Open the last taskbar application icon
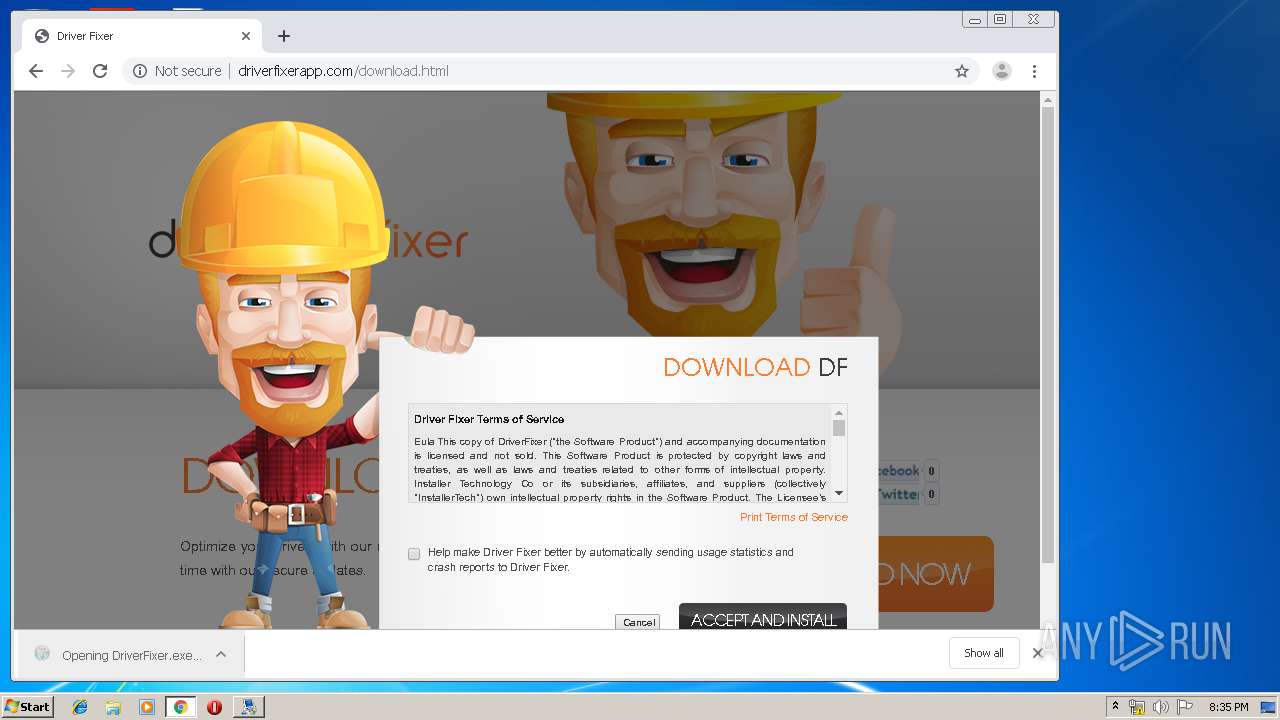The image size is (1280, 720). point(248,707)
